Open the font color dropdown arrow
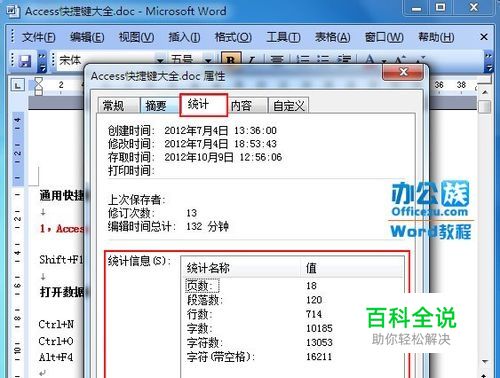 pos(384,61)
